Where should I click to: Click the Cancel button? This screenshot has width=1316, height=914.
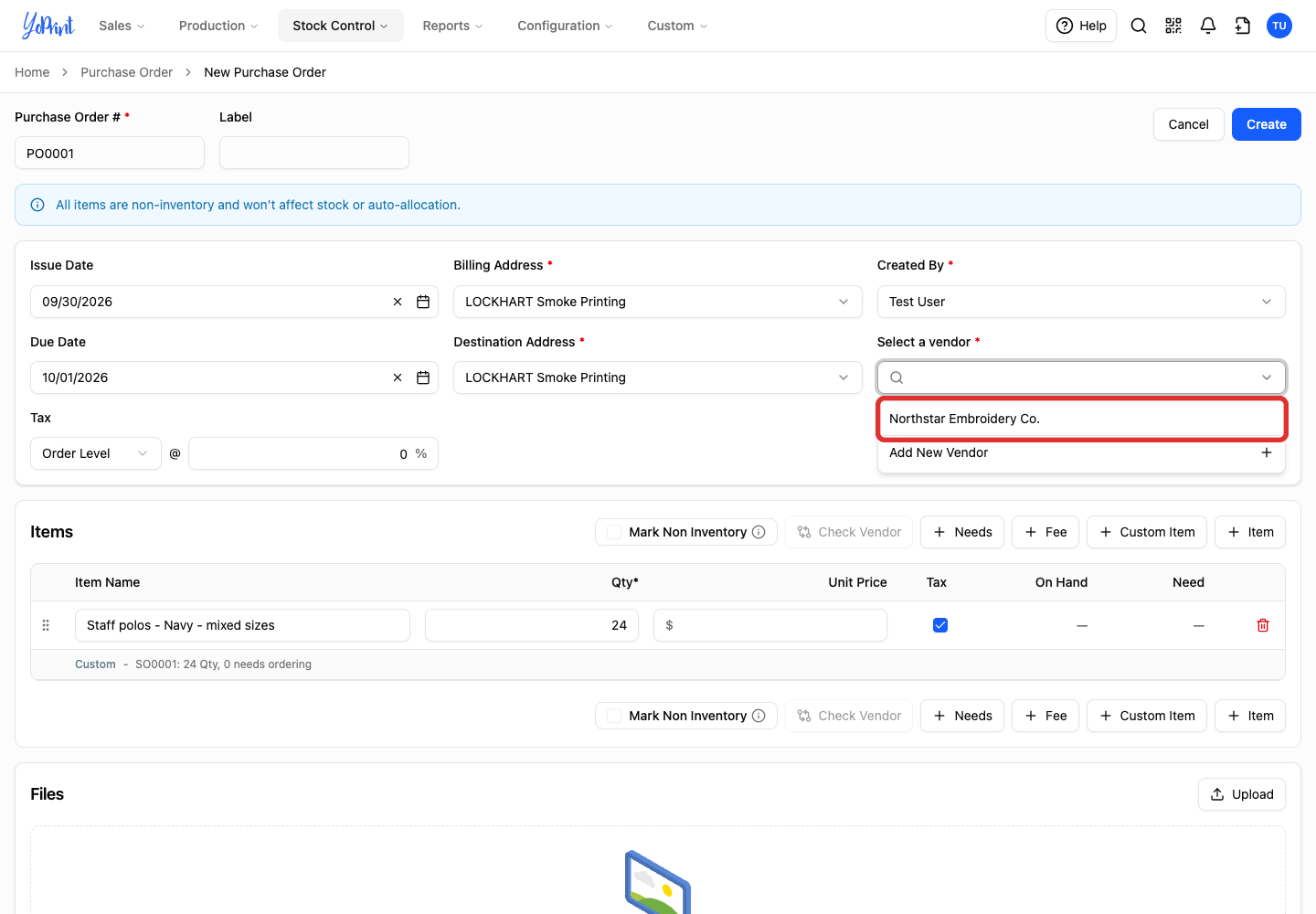click(1189, 124)
